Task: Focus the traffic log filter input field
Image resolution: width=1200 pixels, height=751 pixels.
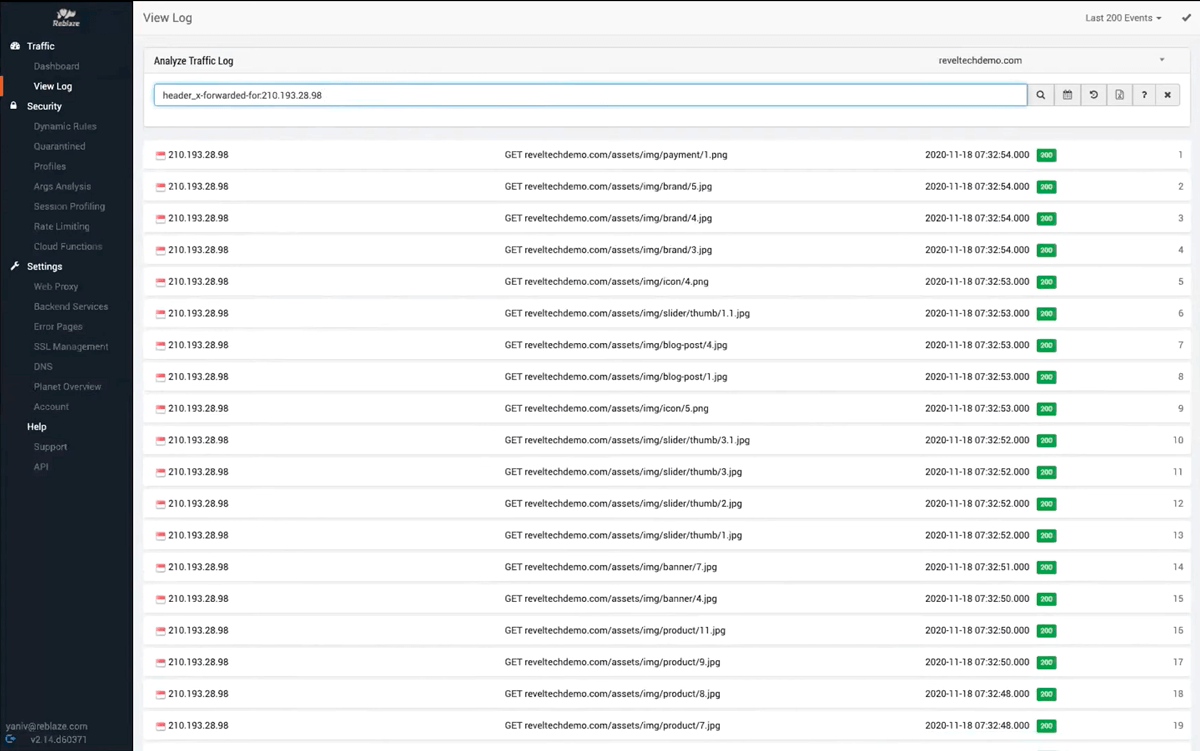Action: (590, 95)
